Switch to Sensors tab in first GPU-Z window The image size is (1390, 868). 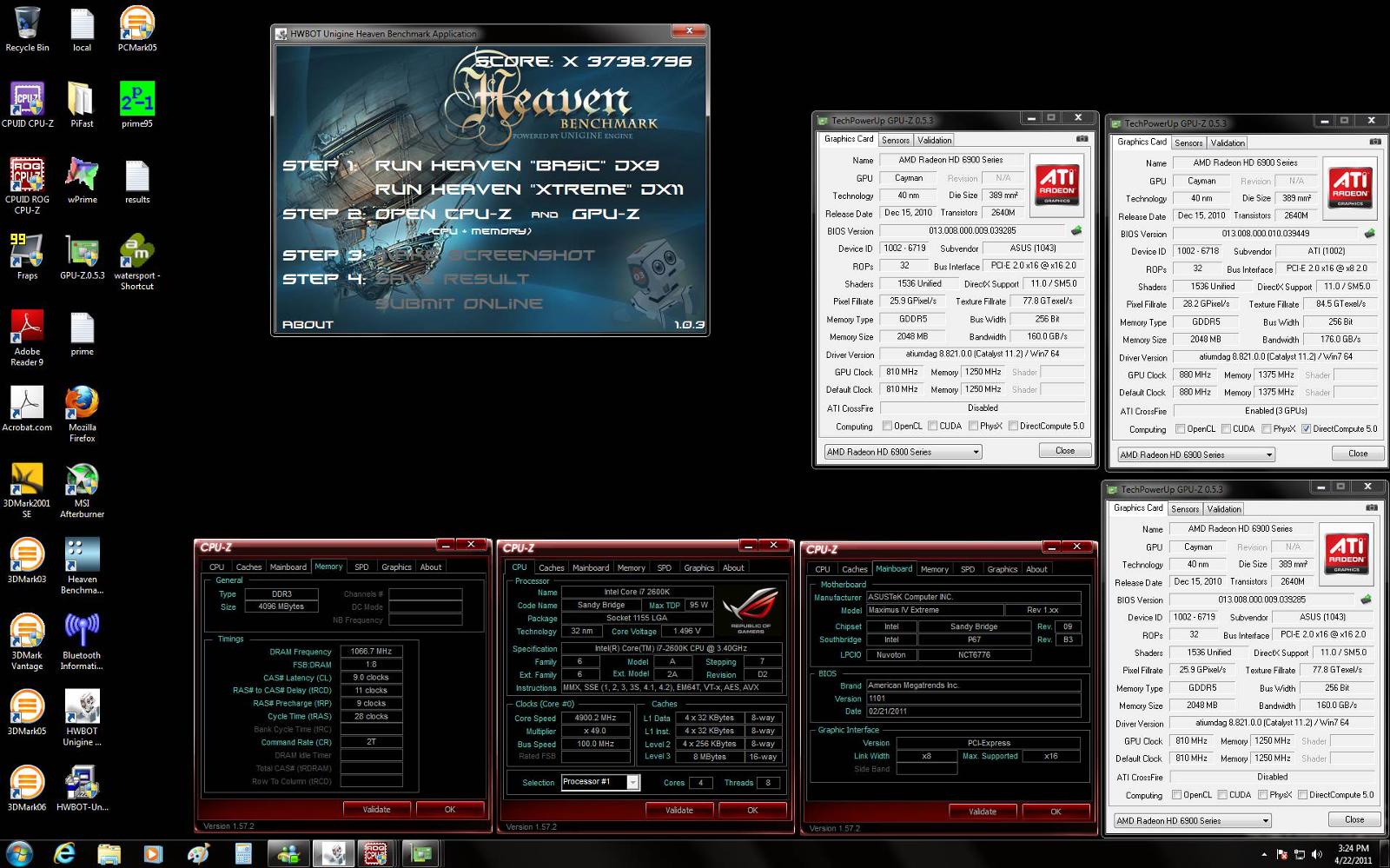pyautogui.click(x=895, y=140)
